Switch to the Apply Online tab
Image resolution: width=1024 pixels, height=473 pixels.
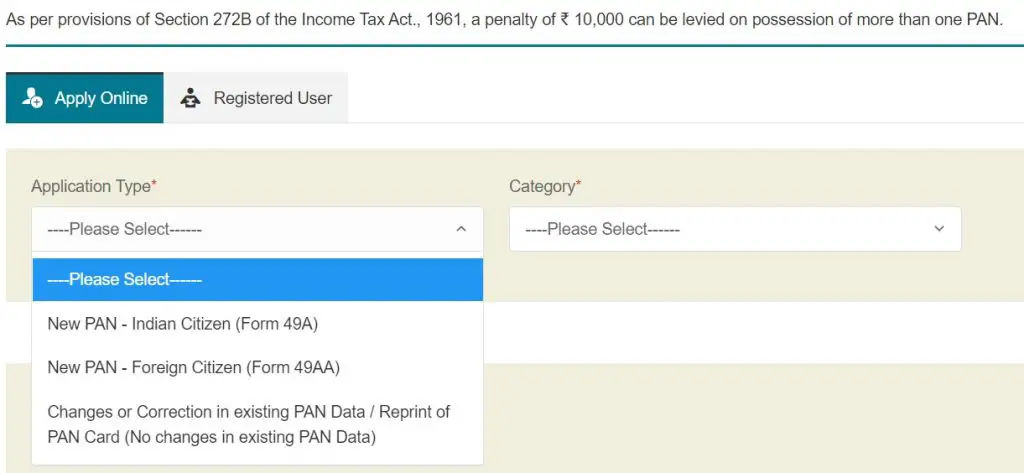click(85, 97)
